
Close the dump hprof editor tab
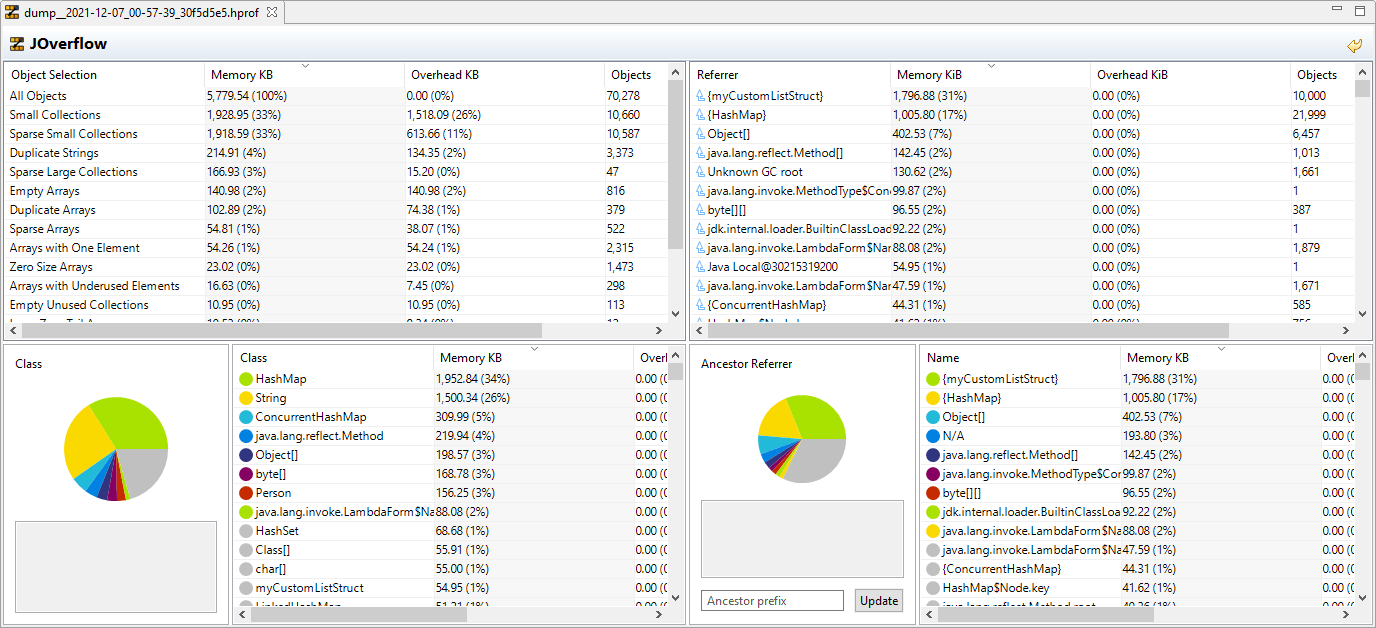click(x=272, y=12)
